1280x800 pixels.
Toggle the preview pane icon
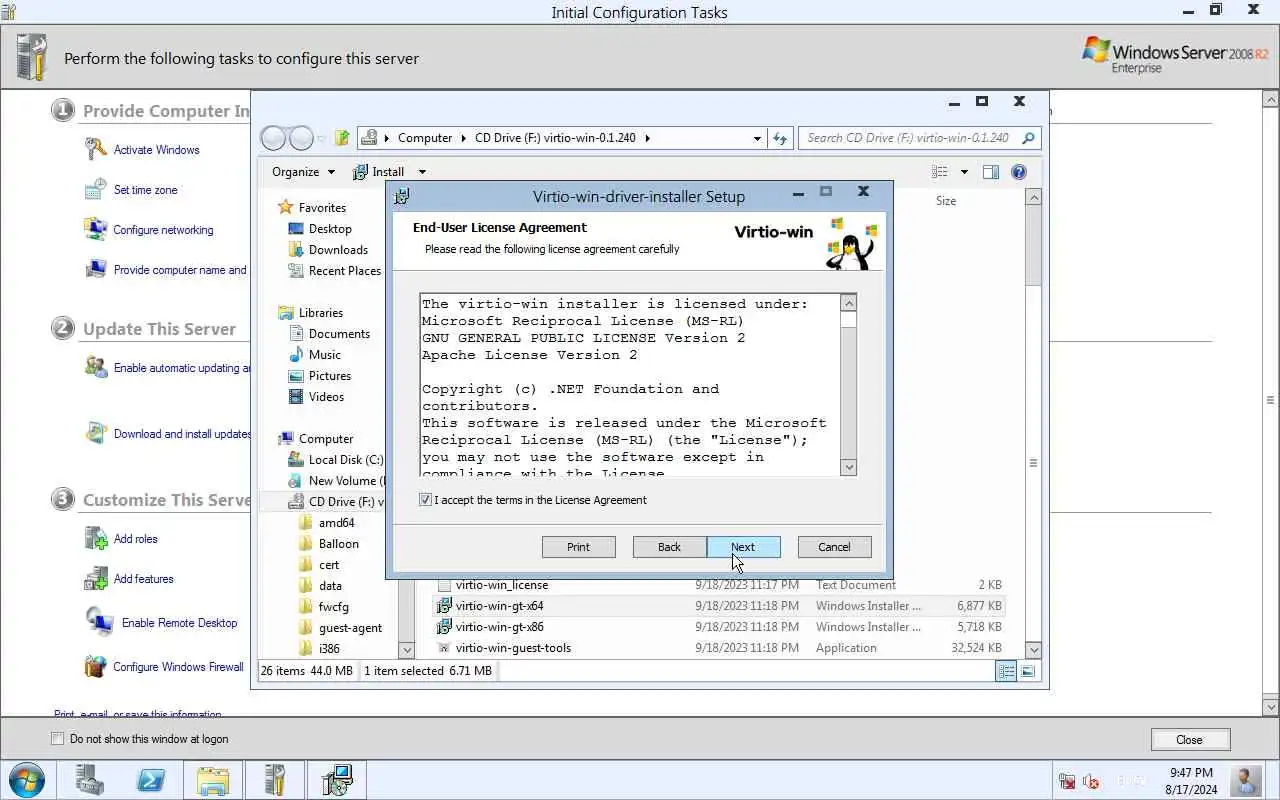click(991, 172)
